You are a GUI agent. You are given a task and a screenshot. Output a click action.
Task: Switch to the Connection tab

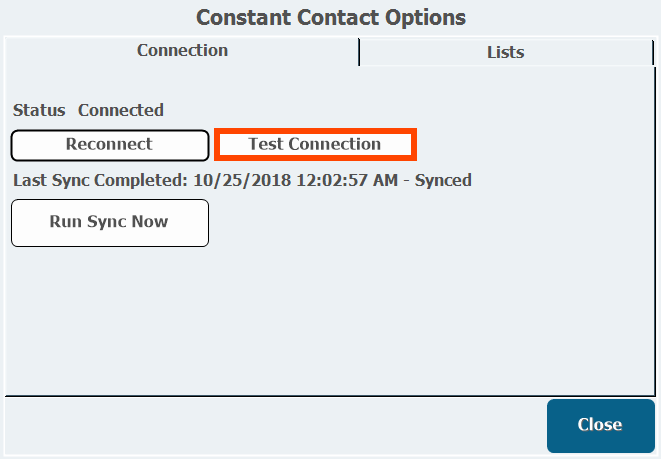[182, 51]
